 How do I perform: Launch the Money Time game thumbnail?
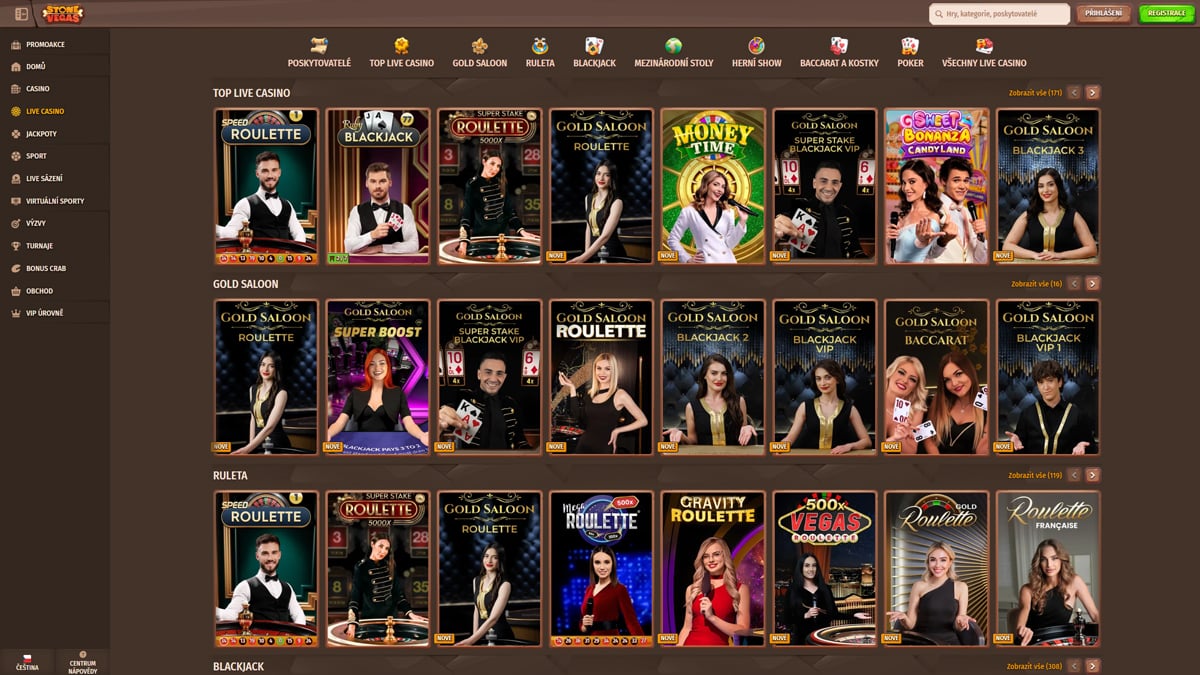click(x=713, y=186)
